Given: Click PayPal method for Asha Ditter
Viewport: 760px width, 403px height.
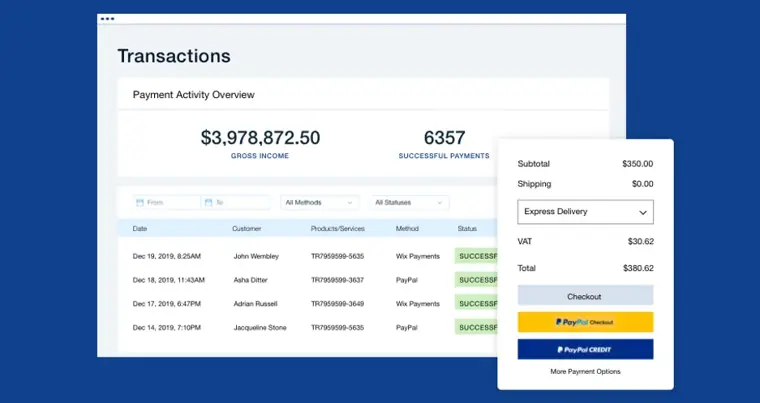Looking at the screenshot, I should [407, 280].
